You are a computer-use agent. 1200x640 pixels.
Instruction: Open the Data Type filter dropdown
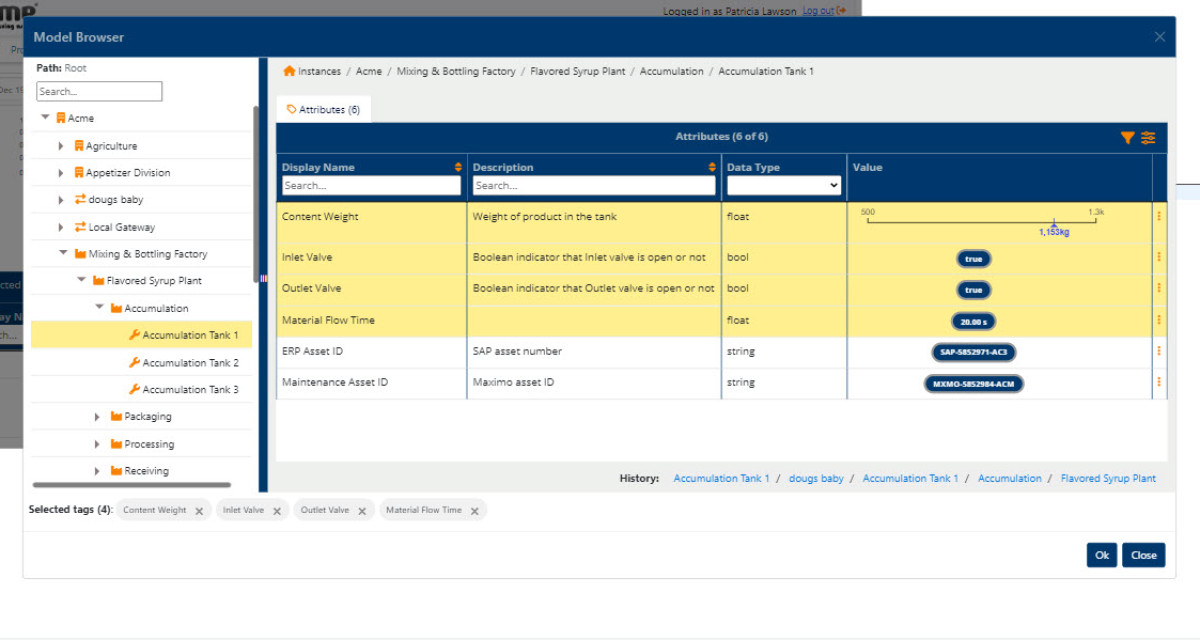click(x=783, y=185)
